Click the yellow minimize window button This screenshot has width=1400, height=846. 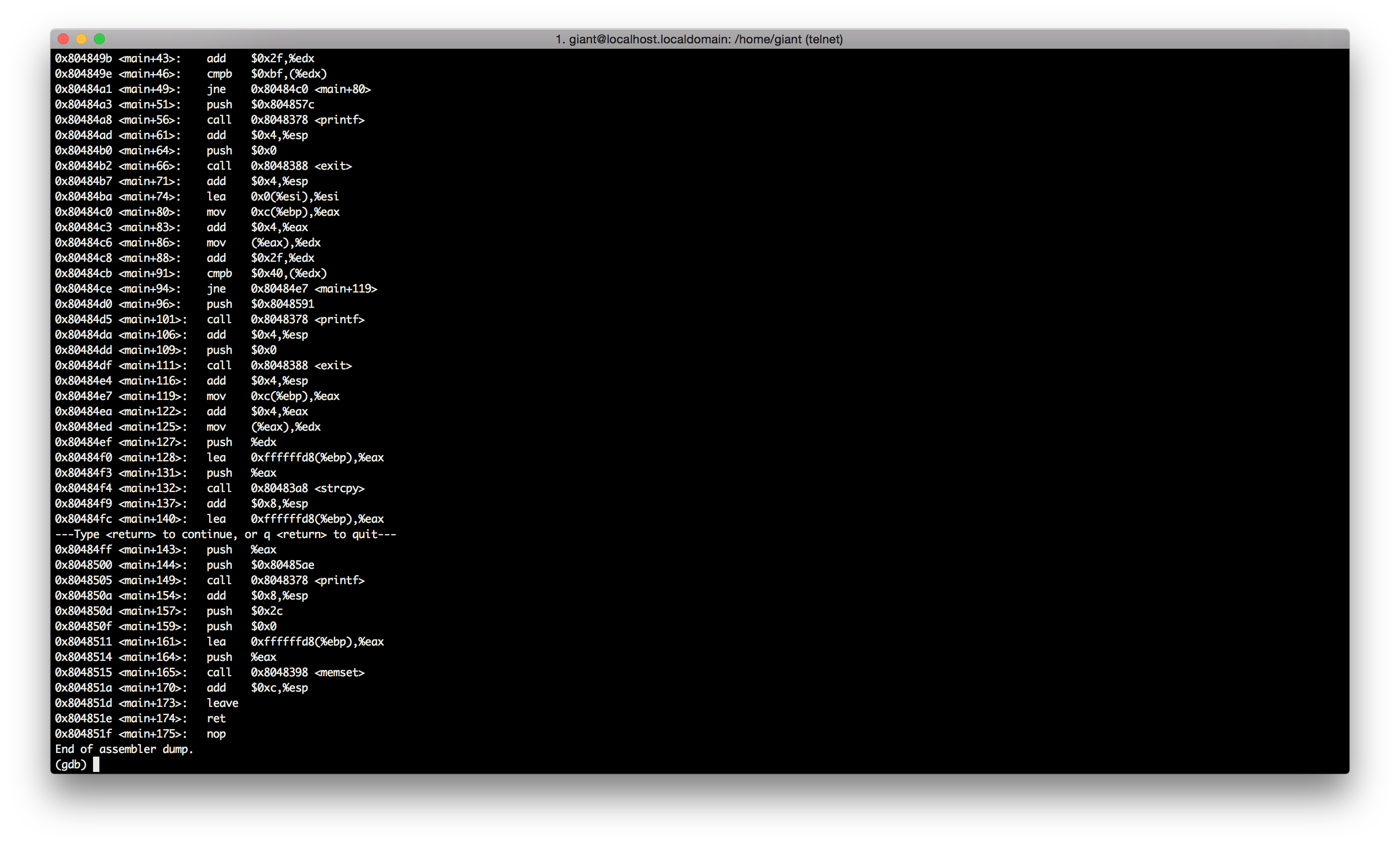[x=81, y=39]
